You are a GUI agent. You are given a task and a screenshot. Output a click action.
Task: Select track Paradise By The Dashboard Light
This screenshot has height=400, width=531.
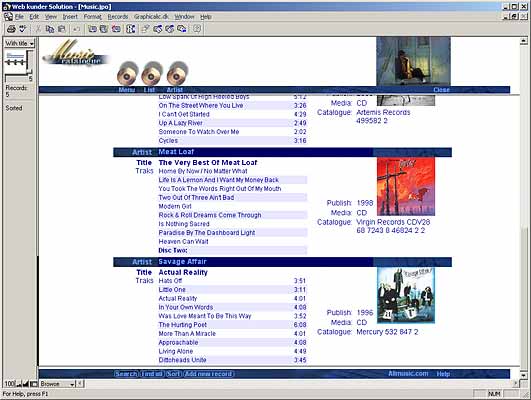pos(207,233)
